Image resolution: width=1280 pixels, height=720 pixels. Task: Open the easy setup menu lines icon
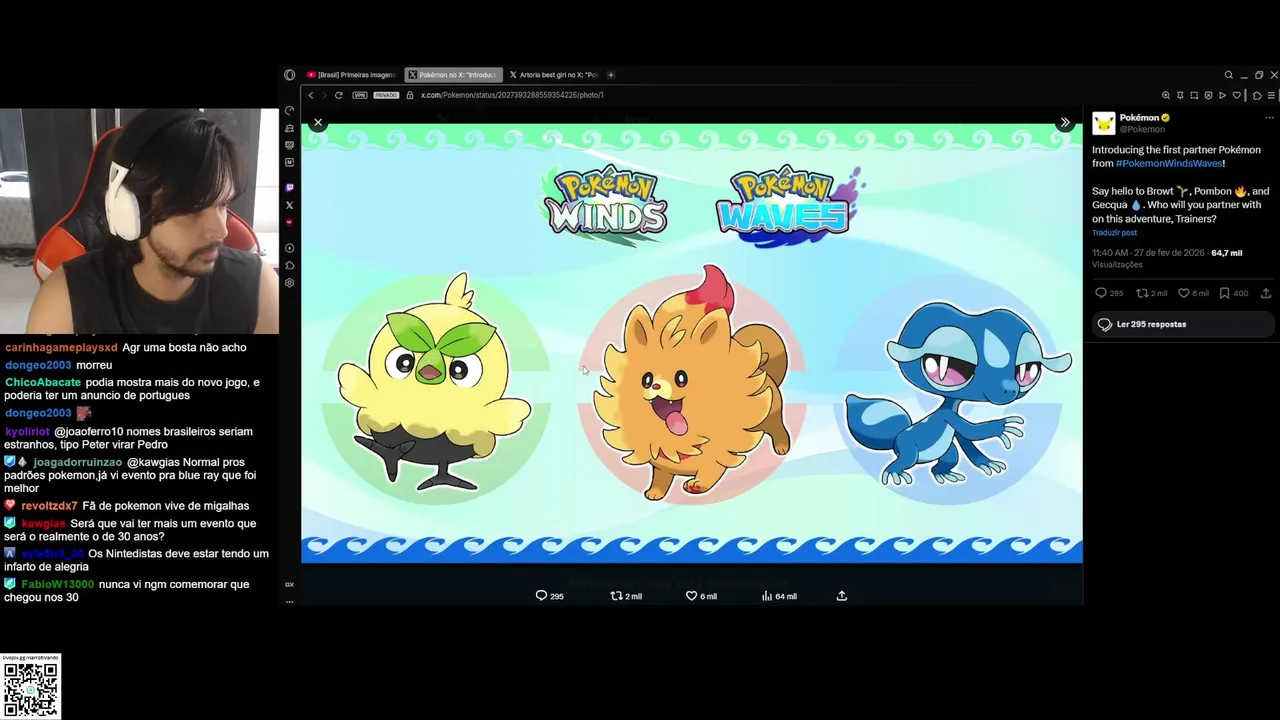pyautogui.click(x=1271, y=95)
